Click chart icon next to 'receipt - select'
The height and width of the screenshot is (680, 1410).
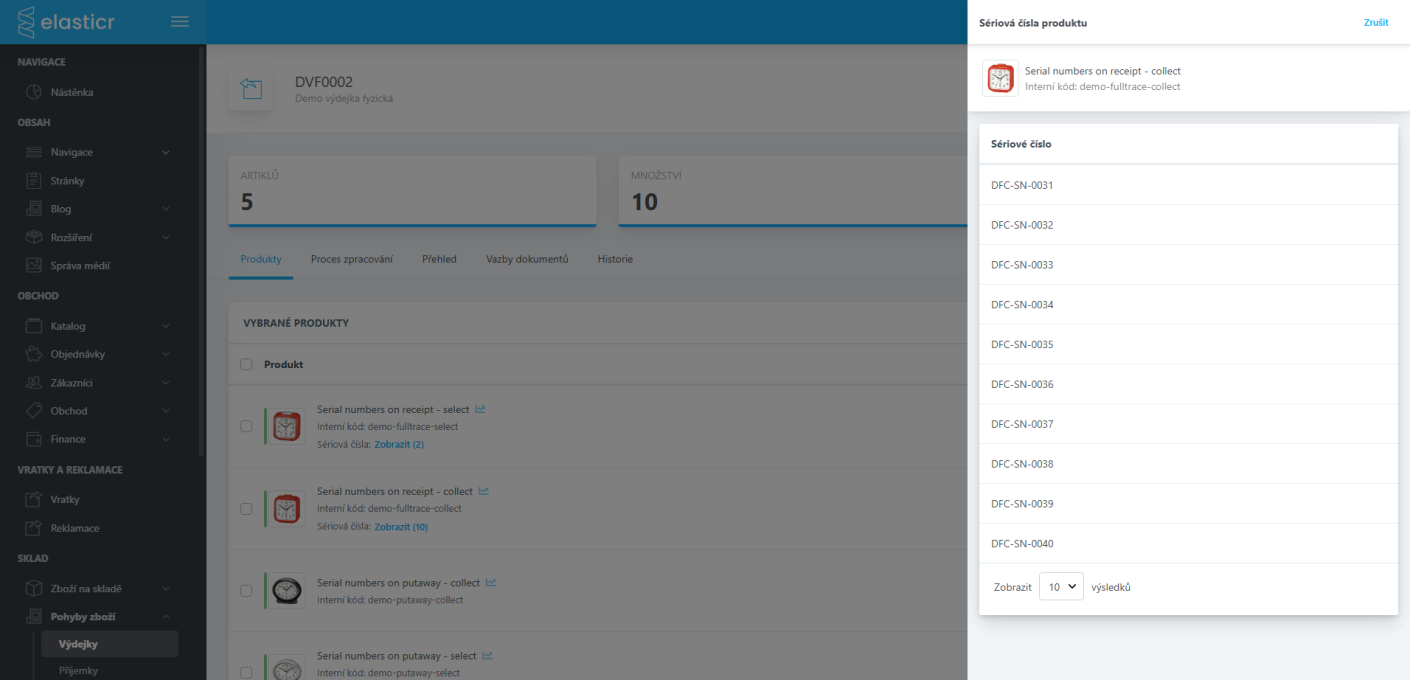coord(480,409)
